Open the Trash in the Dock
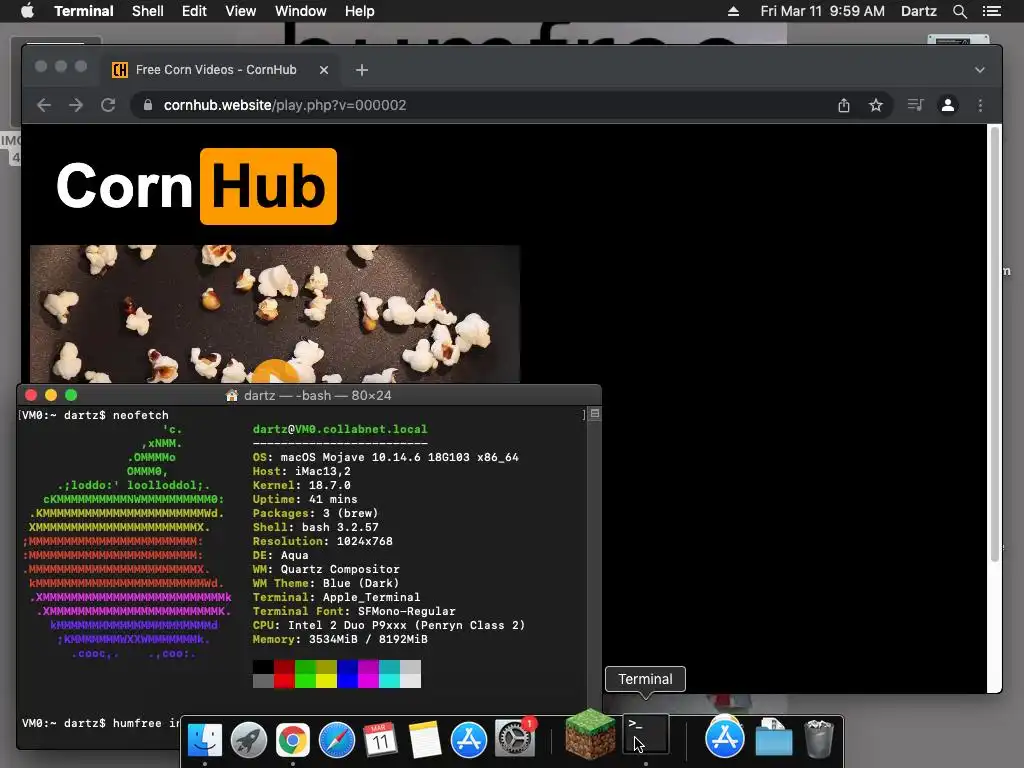Viewport: 1024px width, 768px height. [818, 738]
